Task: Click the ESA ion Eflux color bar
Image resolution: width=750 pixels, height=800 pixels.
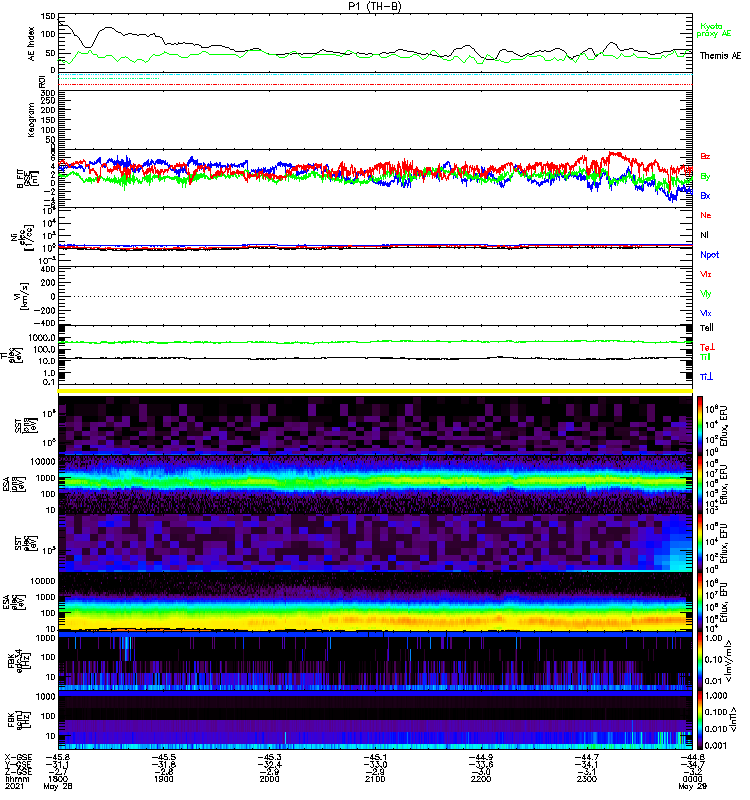Action: pyautogui.click(x=700, y=484)
